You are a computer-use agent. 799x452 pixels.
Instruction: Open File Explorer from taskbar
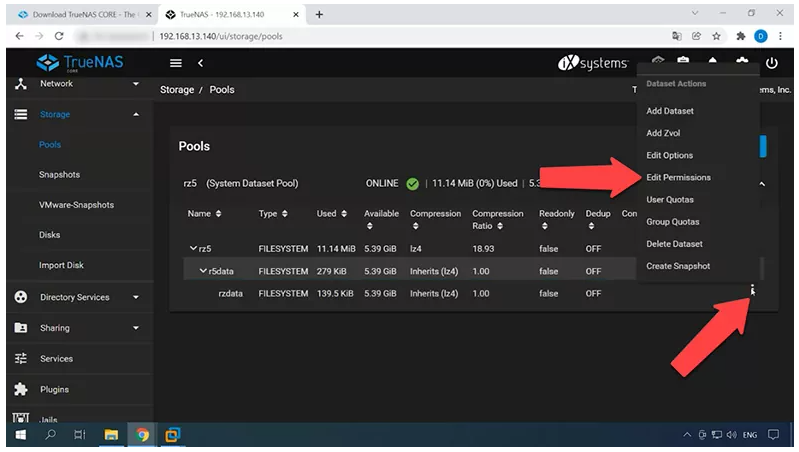[111, 435]
